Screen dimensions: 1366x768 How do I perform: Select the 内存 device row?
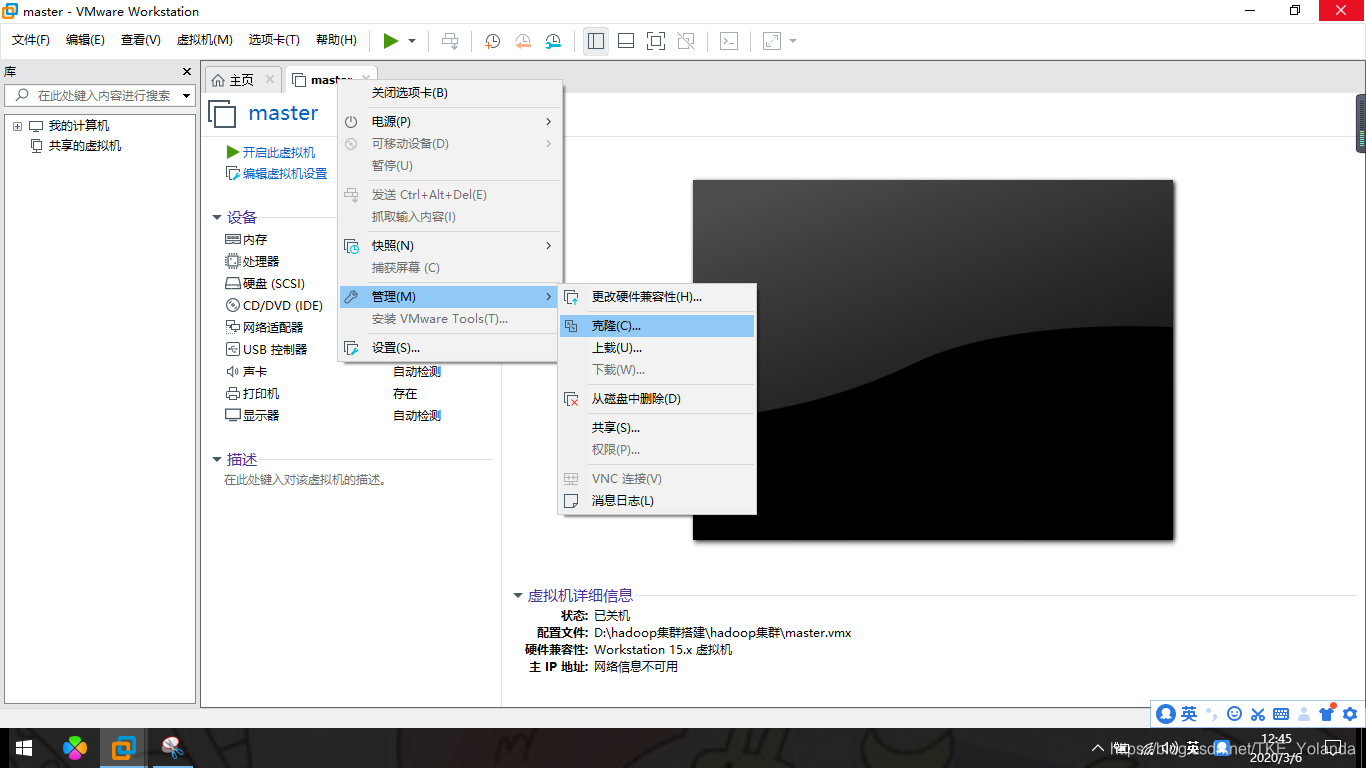tap(255, 240)
